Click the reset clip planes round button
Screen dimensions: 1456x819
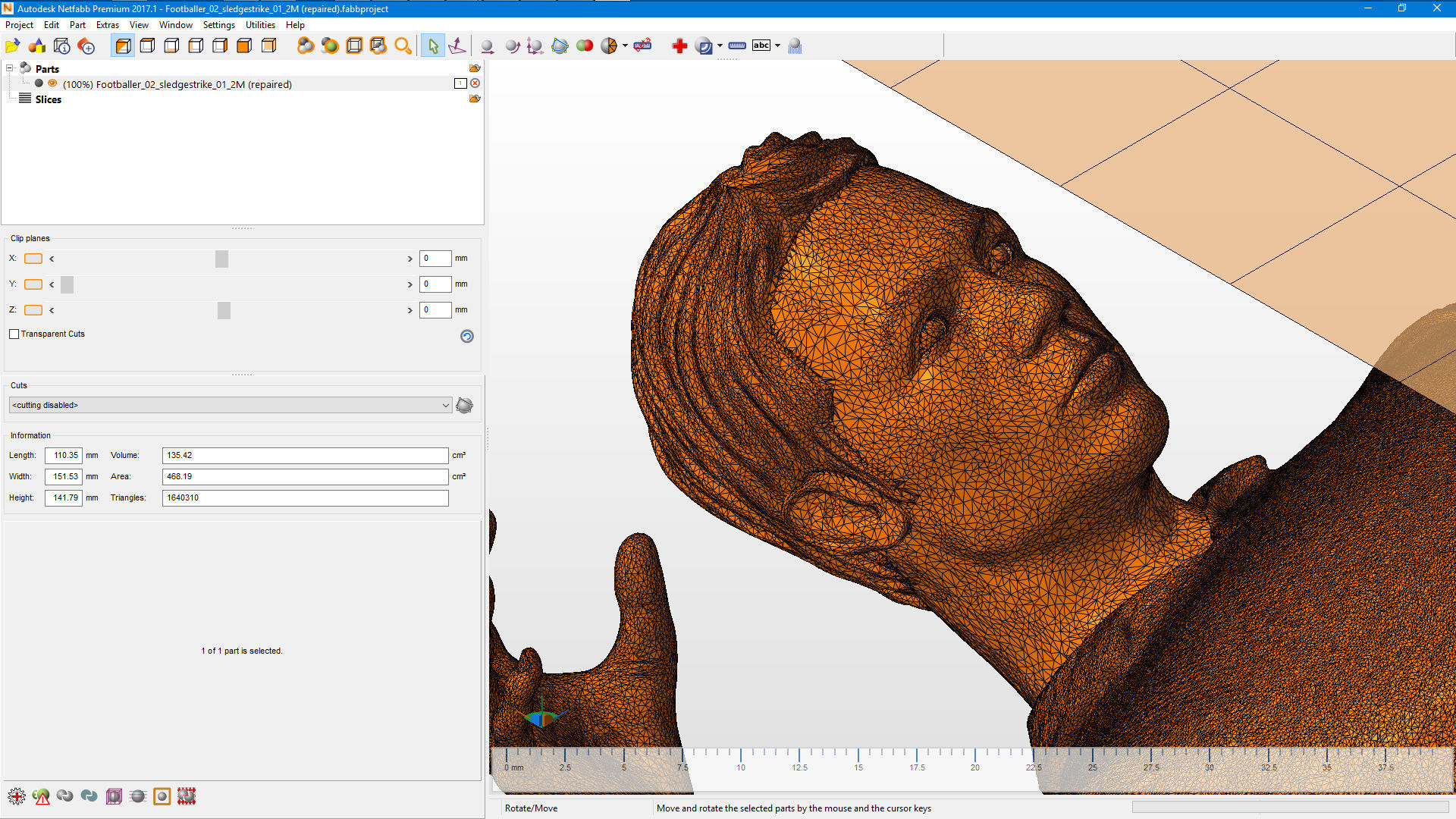coord(467,337)
